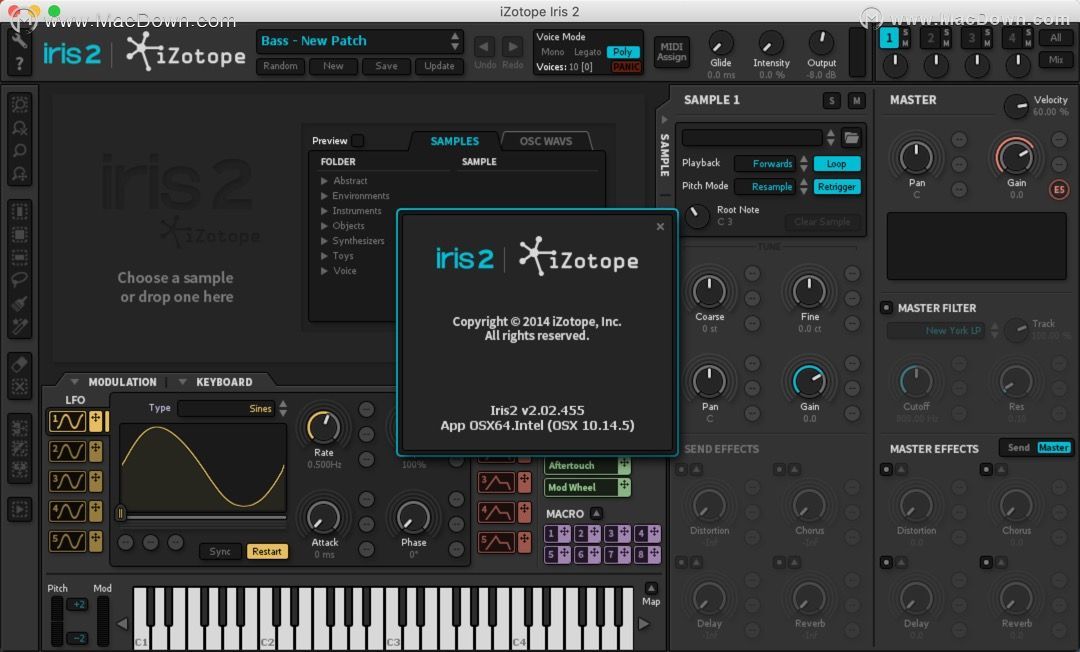Enable the Preview checkbox
The width and height of the screenshot is (1080, 652).
[x=357, y=140]
